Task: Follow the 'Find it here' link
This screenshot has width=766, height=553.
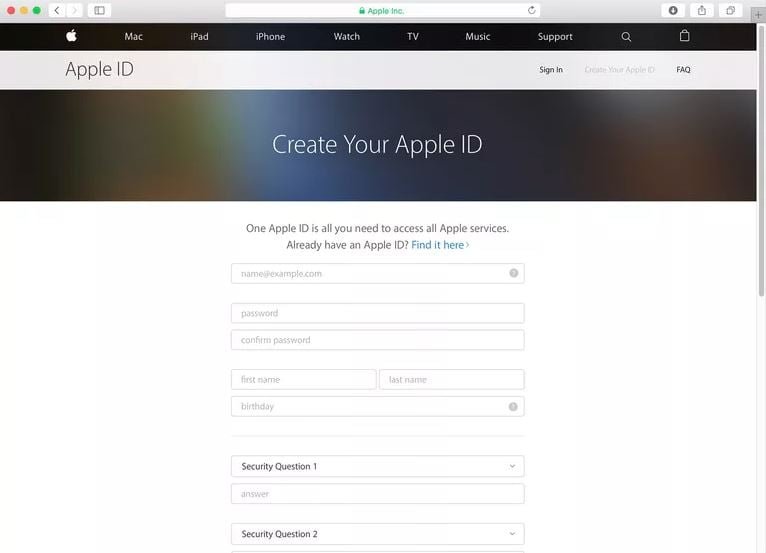Action: click(440, 245)
